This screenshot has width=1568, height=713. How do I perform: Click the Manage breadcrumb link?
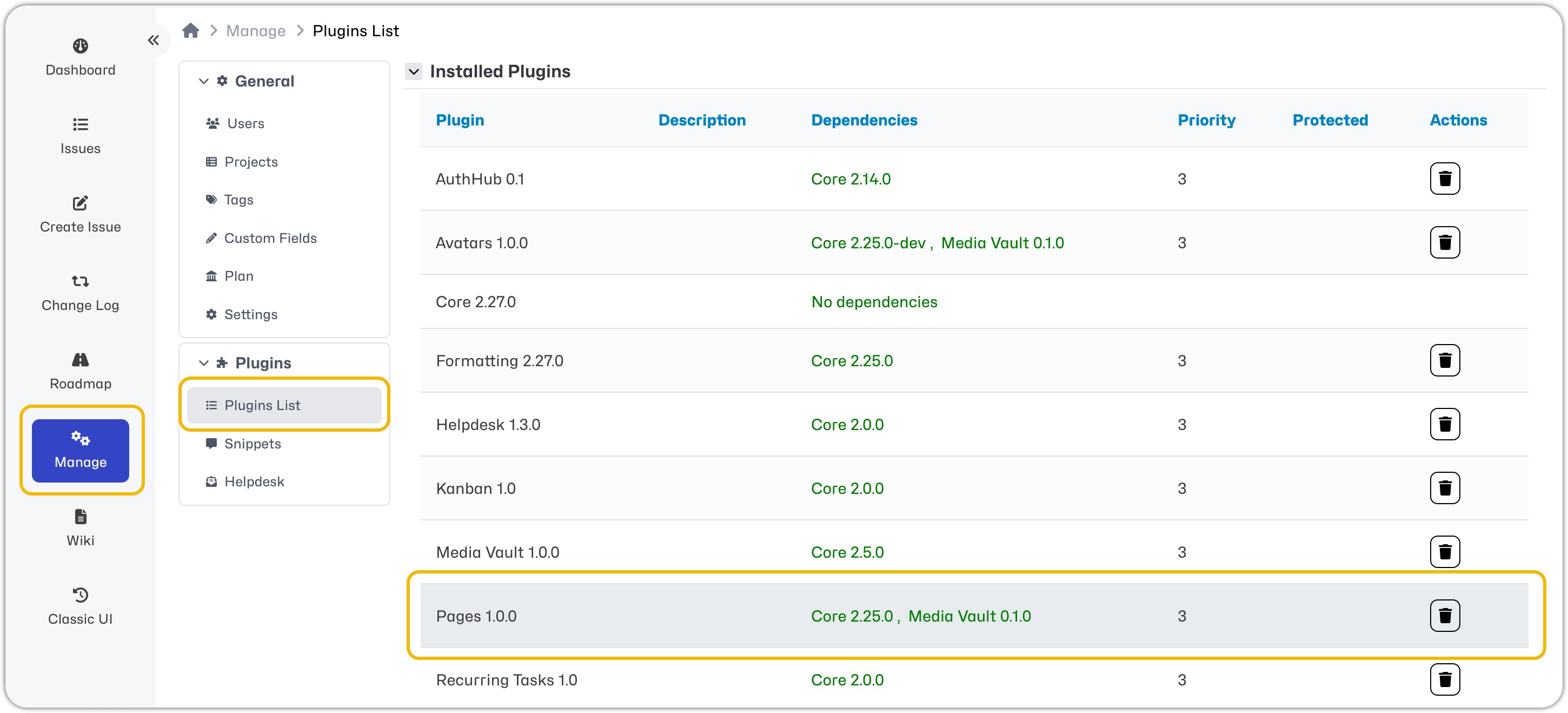[x=256, y=30]
